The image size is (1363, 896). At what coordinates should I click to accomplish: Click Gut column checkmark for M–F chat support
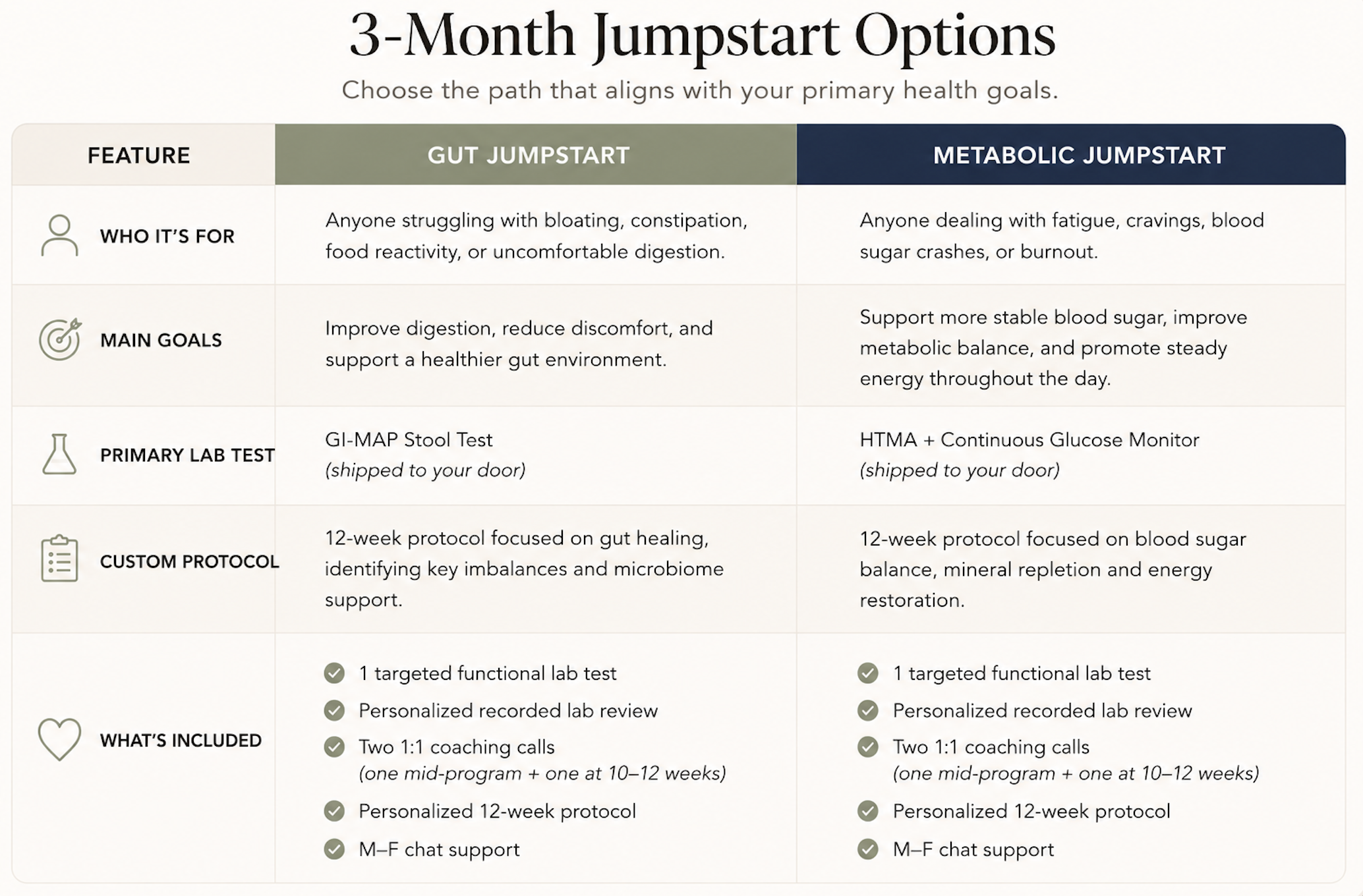pyautogui.click(x=334, y=849)
